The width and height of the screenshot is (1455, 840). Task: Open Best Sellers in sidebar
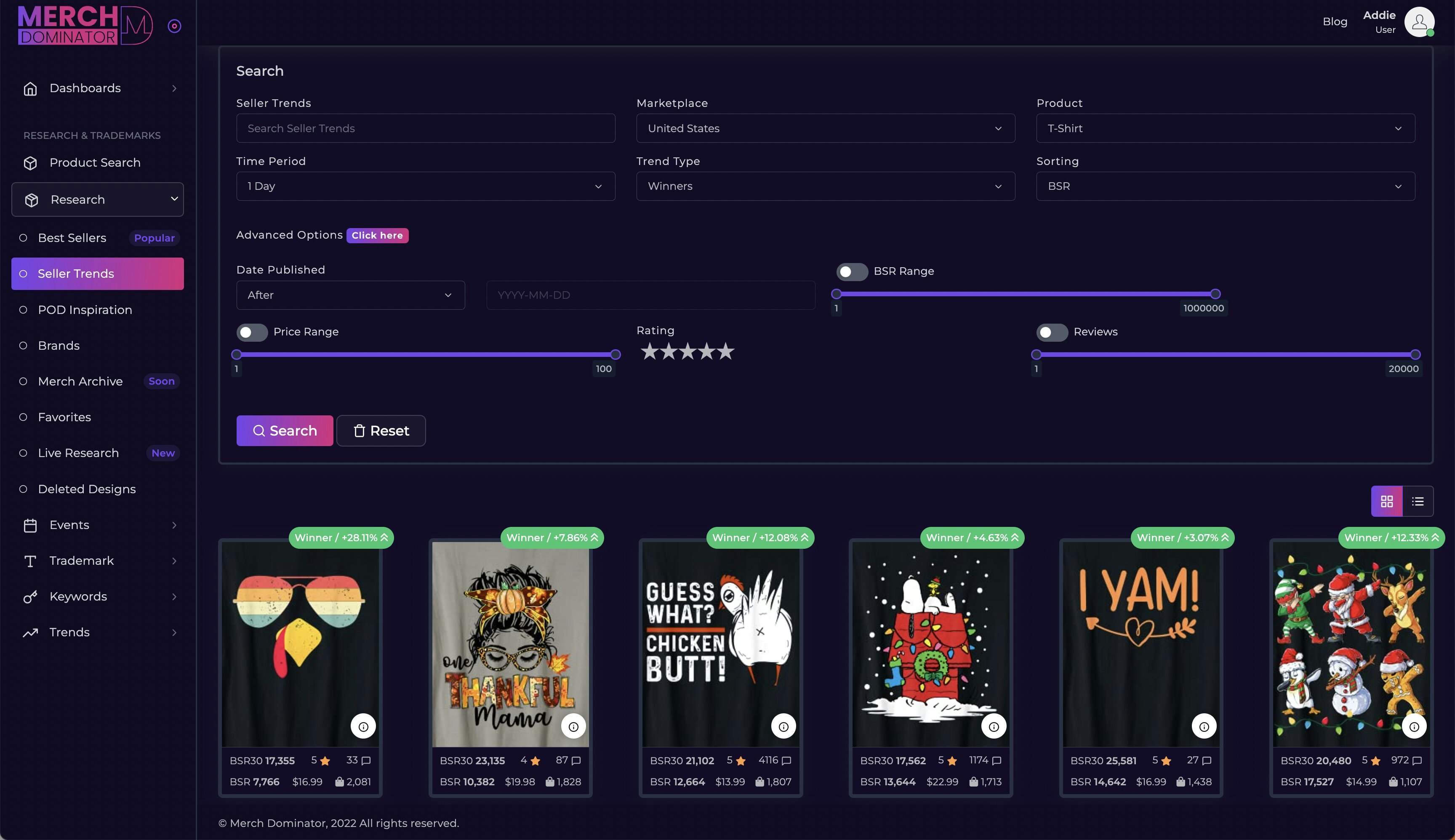pos(98,238)
